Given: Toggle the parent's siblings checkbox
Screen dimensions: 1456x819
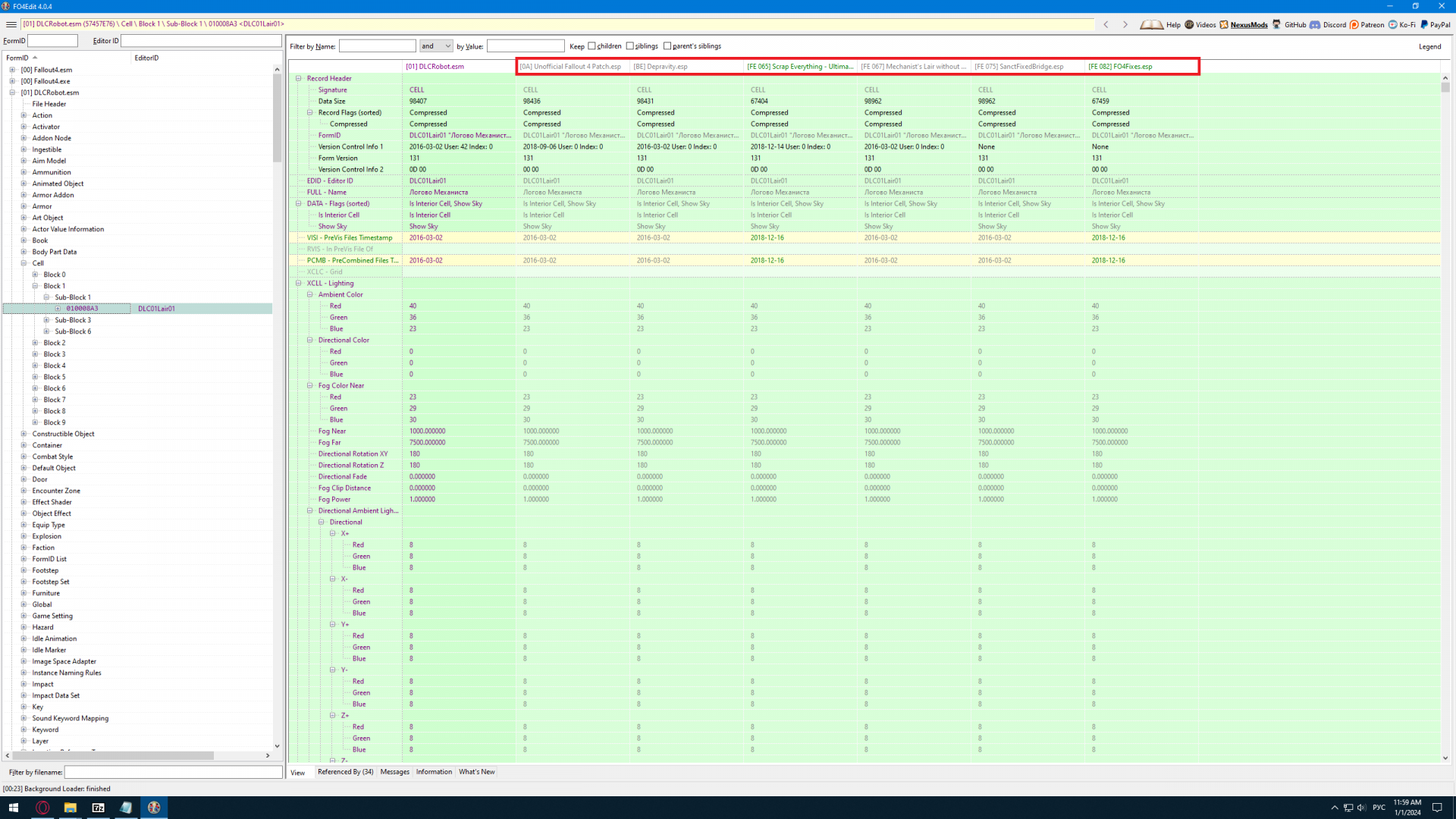Looking at the screenshot, I should pyautogui.click(x=667, y=46).
